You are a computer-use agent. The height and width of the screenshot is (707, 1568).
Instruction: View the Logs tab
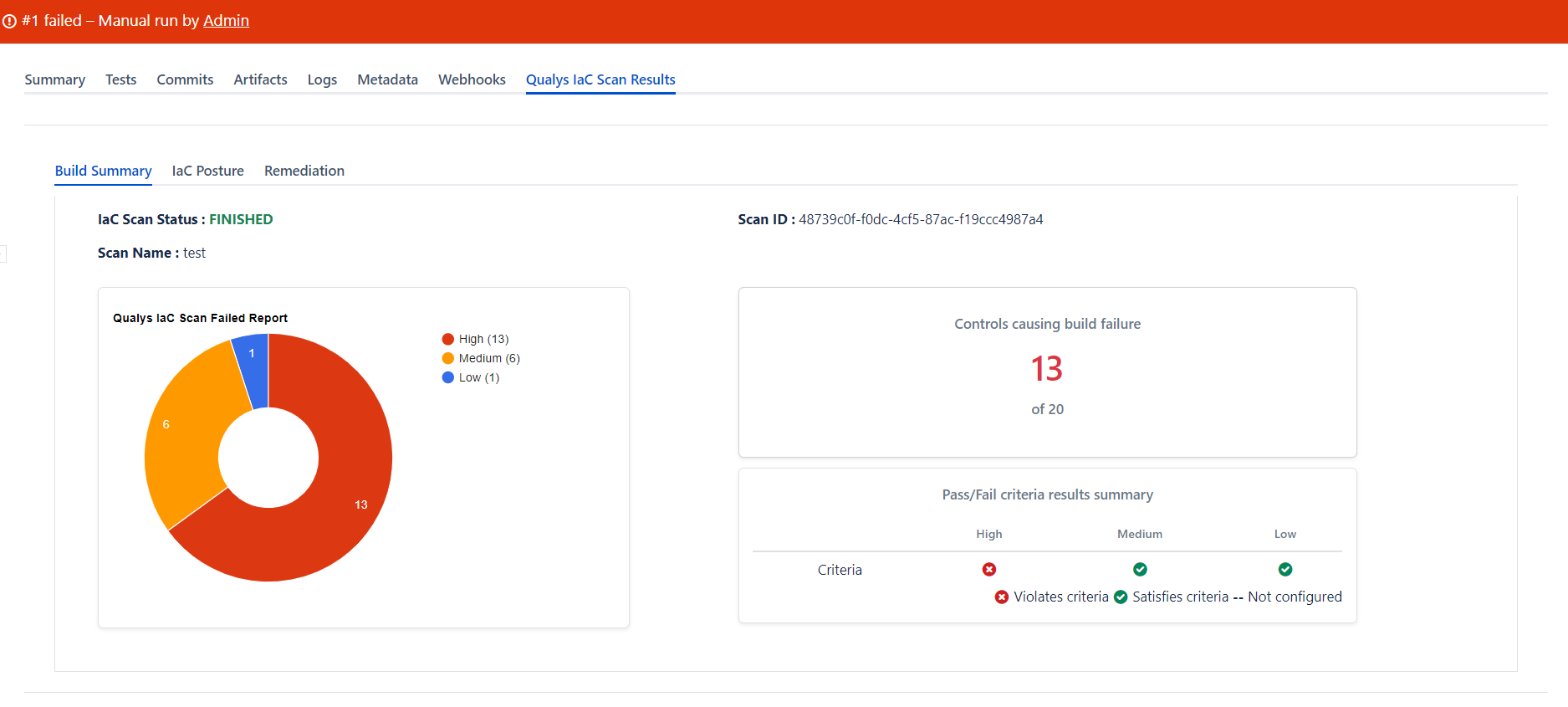coord(322,79)
